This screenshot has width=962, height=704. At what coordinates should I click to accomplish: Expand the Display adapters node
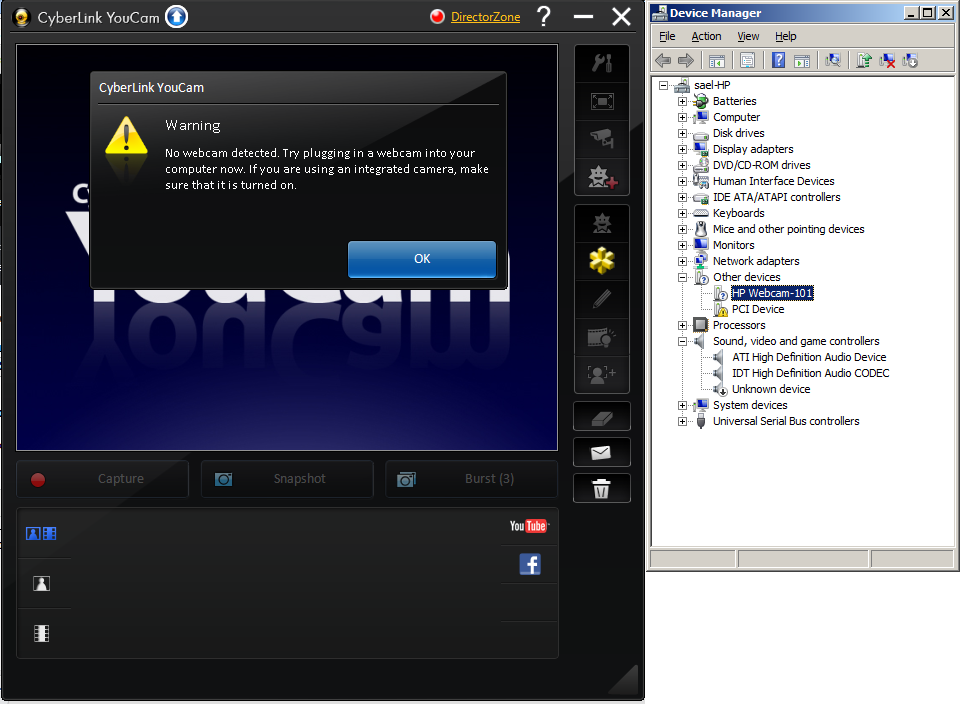(683, 149)
